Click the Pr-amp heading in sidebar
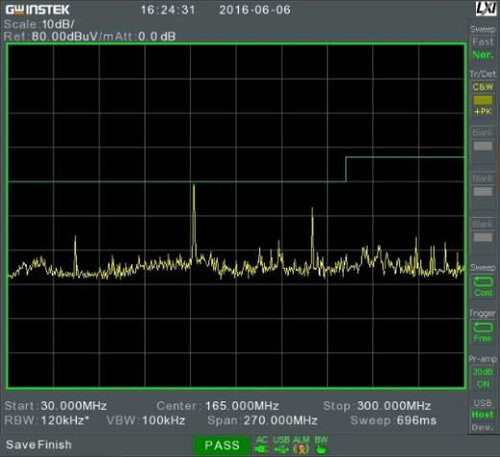 pyautogui.click(x=482, y=359)
